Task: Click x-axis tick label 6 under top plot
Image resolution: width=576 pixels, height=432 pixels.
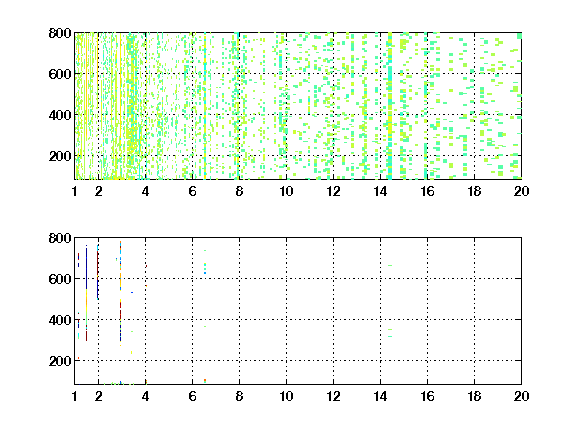Action: tap(192, 191)
